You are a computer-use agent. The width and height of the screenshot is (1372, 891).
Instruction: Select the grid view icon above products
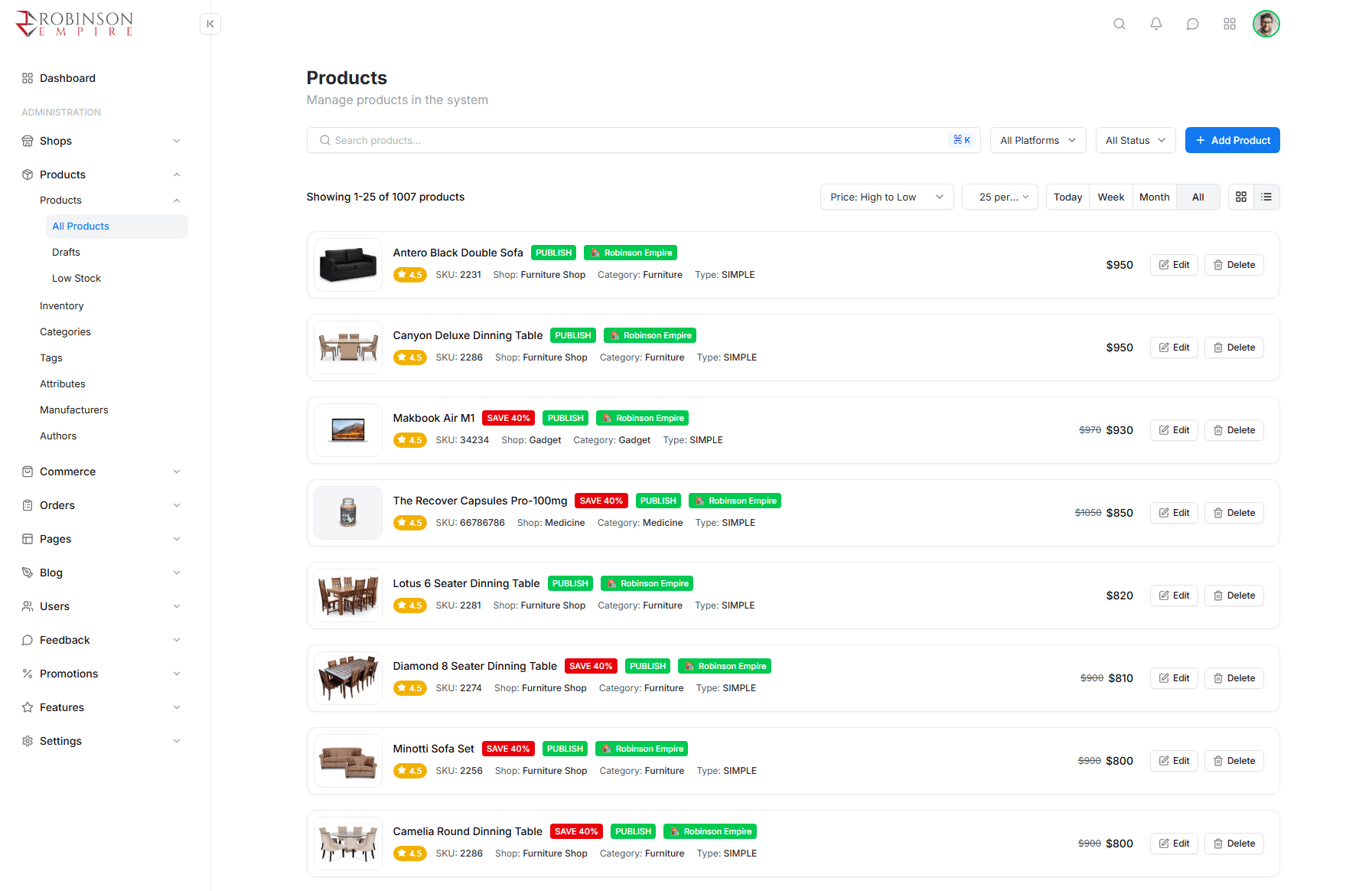[x=1240, y=197]
